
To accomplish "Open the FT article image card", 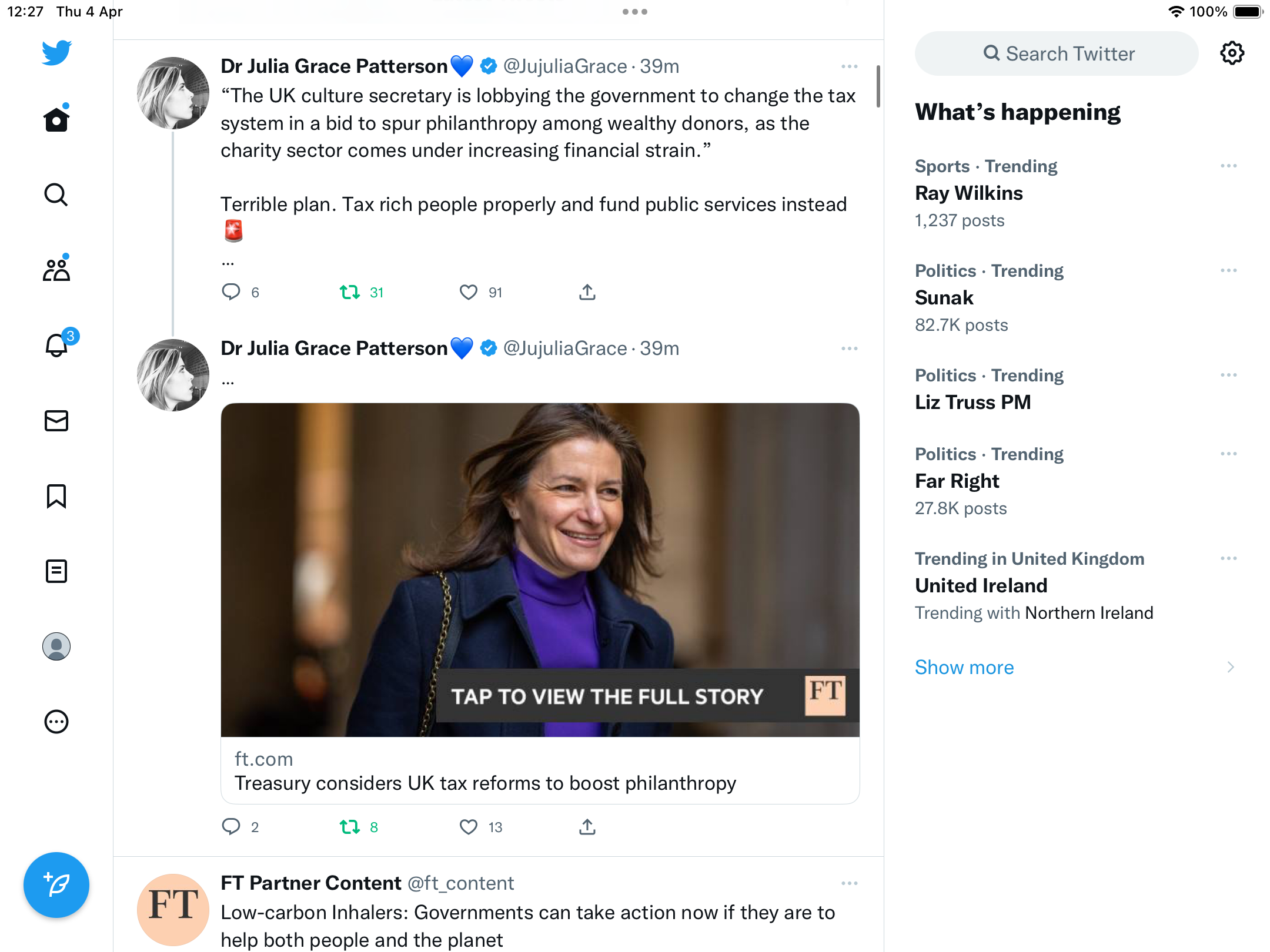I will point(540,569).
